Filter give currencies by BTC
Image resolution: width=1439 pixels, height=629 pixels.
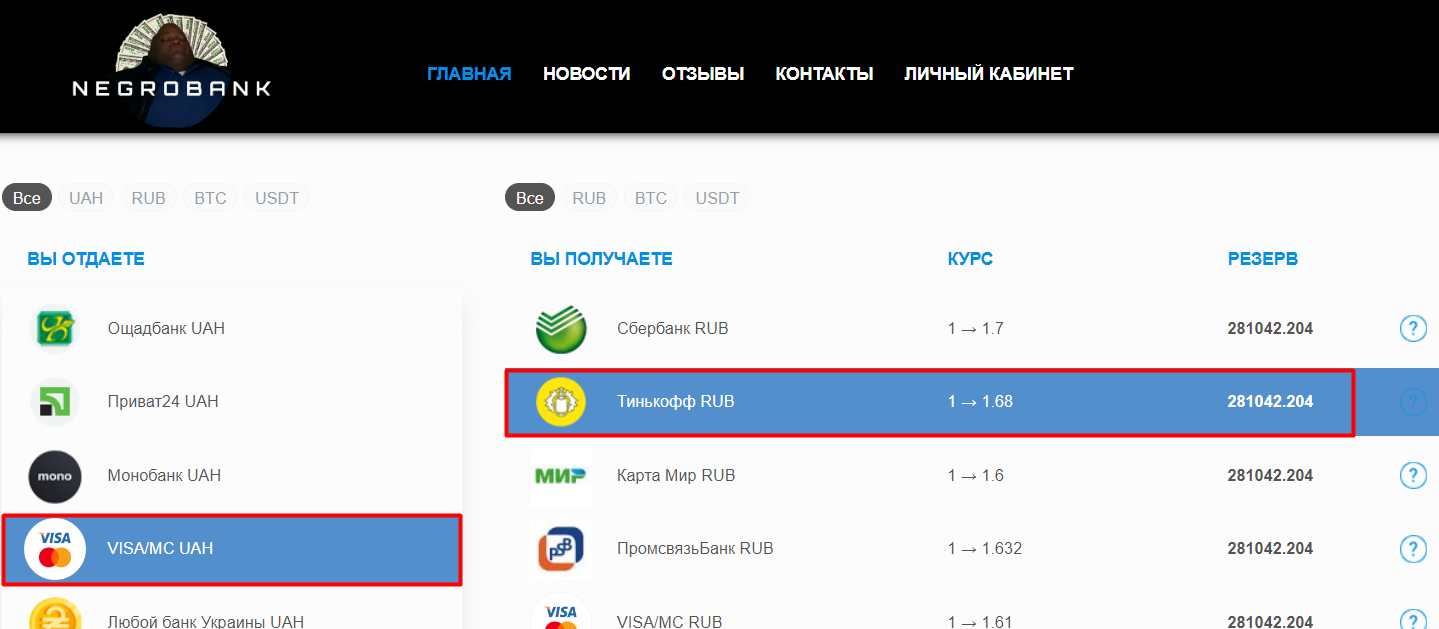pyautogui.click(x=210, y=198)
